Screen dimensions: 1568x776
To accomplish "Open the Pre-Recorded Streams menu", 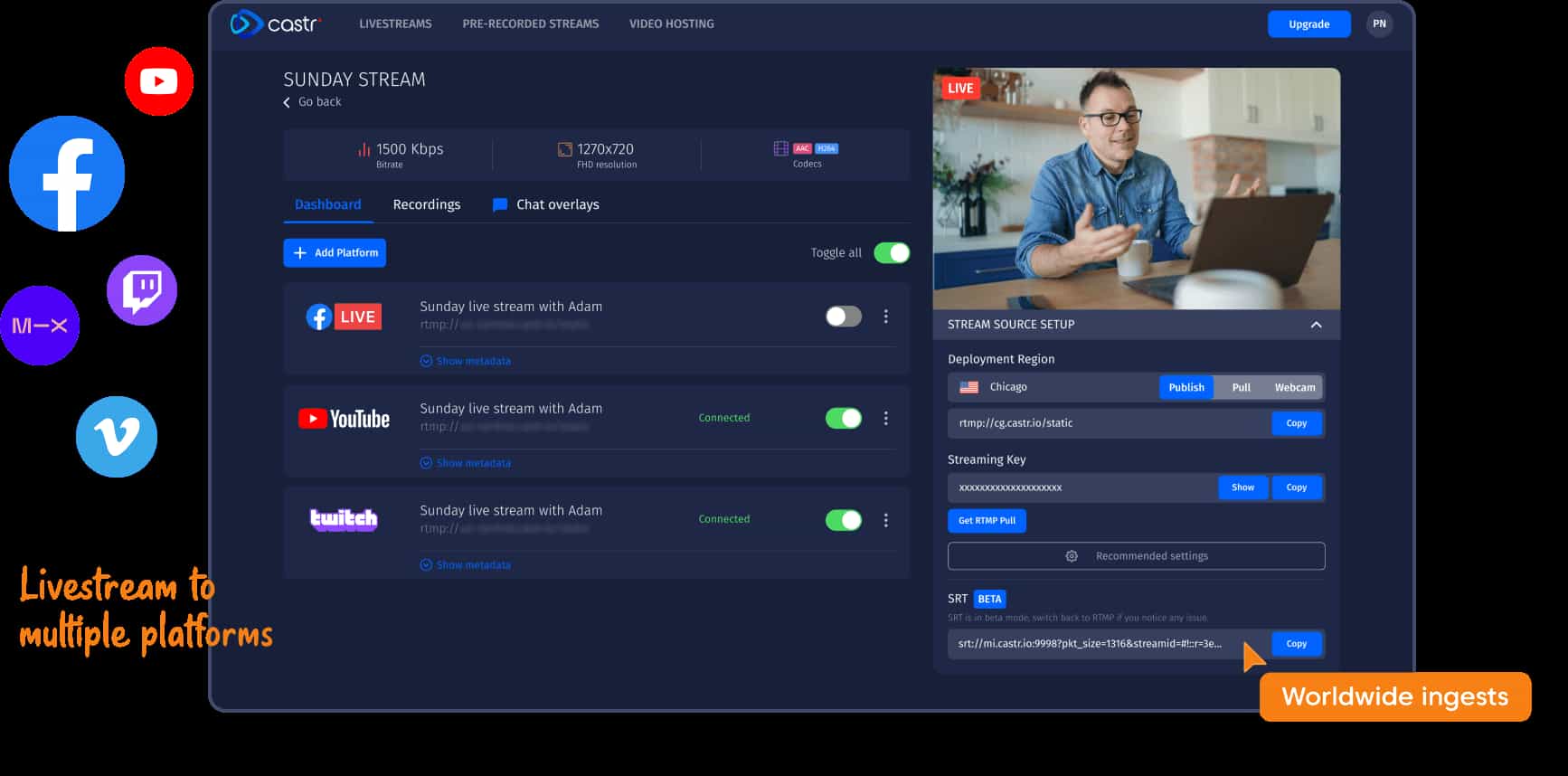I will (x=531, y=24).
